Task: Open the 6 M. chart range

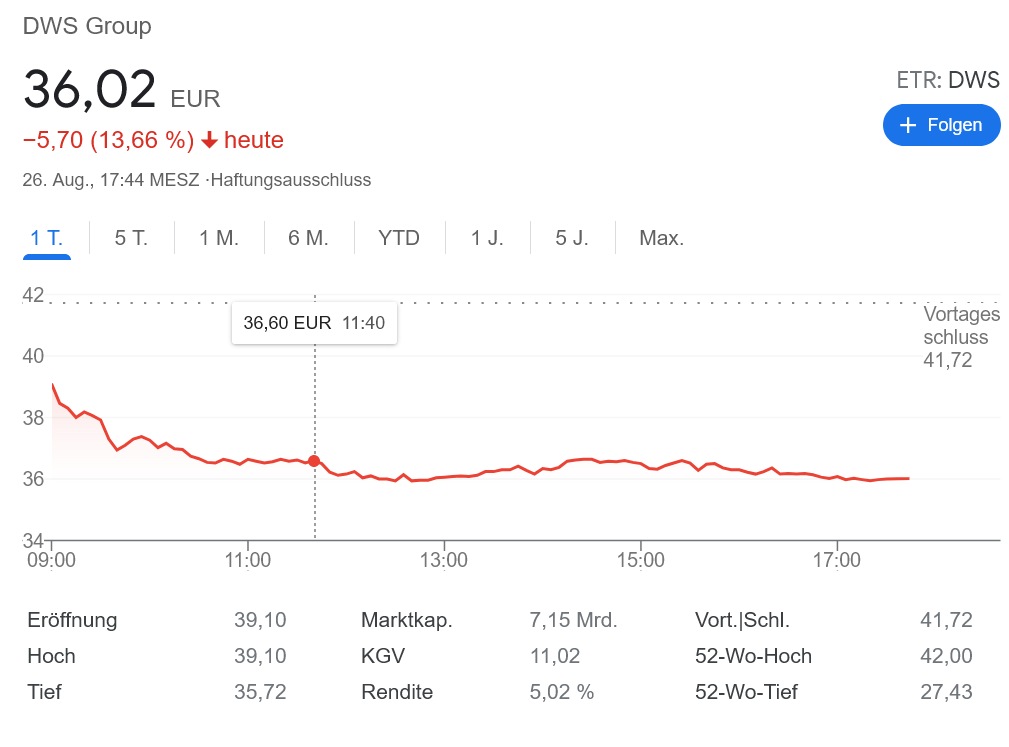Action: pos(308,238)
